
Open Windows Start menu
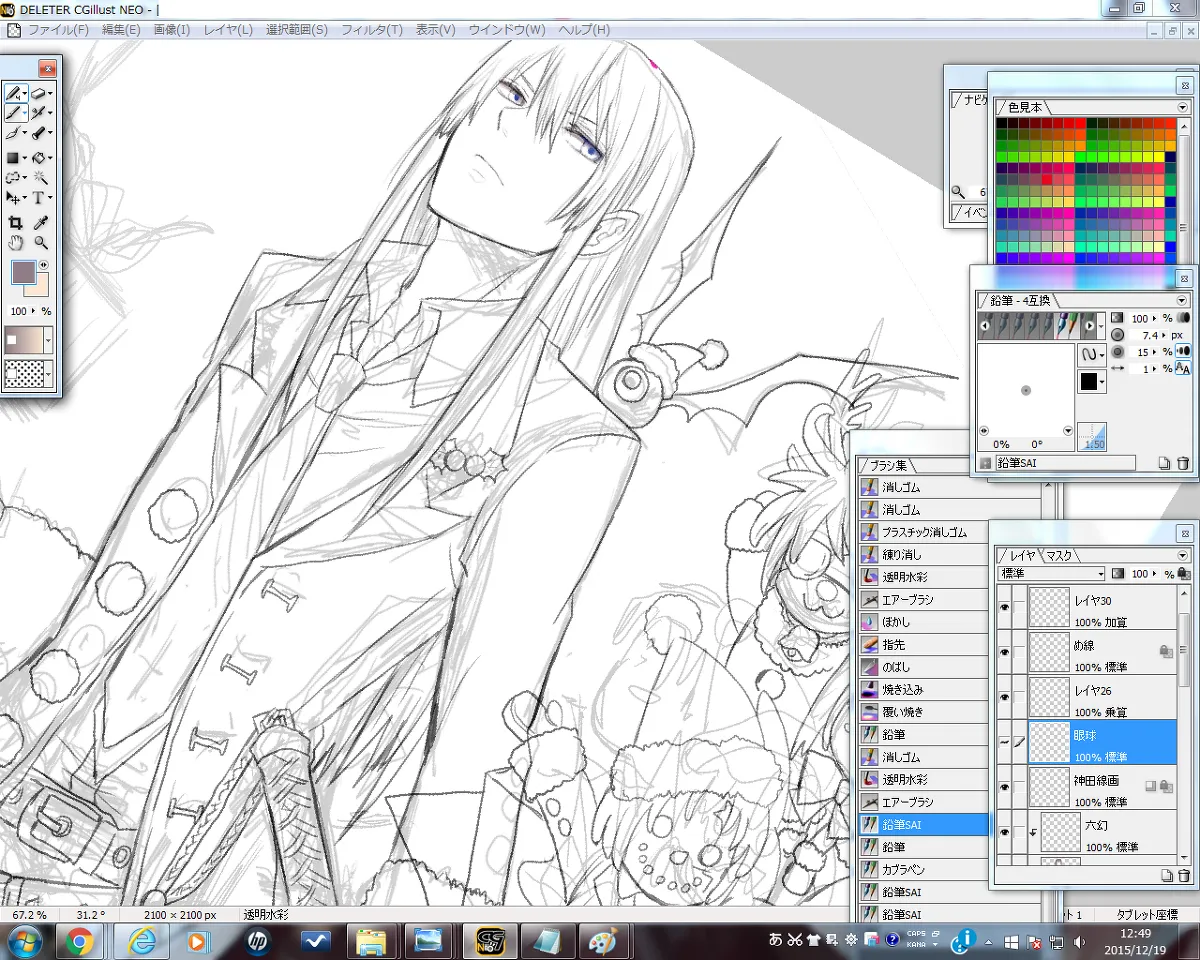pos(23,941)
